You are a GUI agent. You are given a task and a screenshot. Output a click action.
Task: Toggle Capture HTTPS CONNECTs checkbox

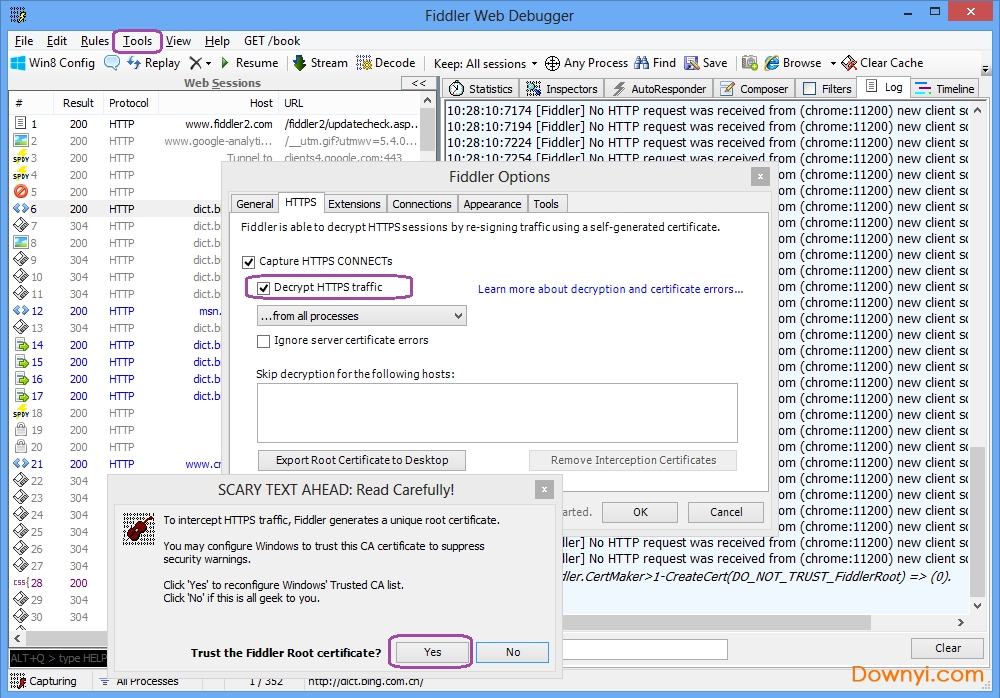(x=249, y=262)
